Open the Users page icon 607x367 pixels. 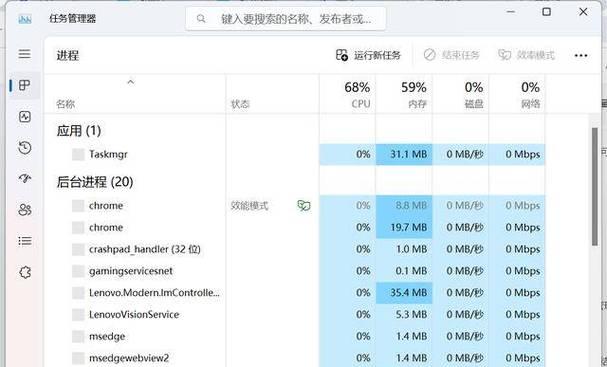[25, 210]
